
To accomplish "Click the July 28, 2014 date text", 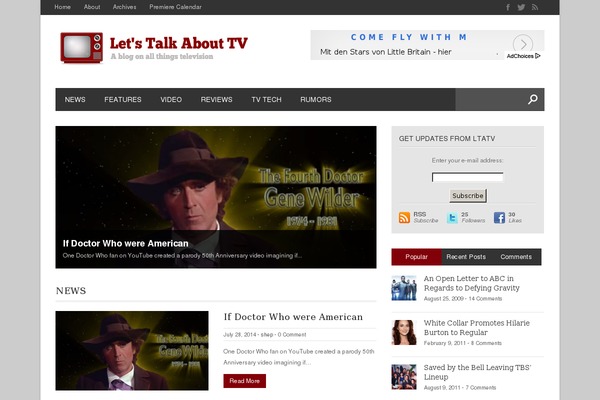I will [240, 335].
